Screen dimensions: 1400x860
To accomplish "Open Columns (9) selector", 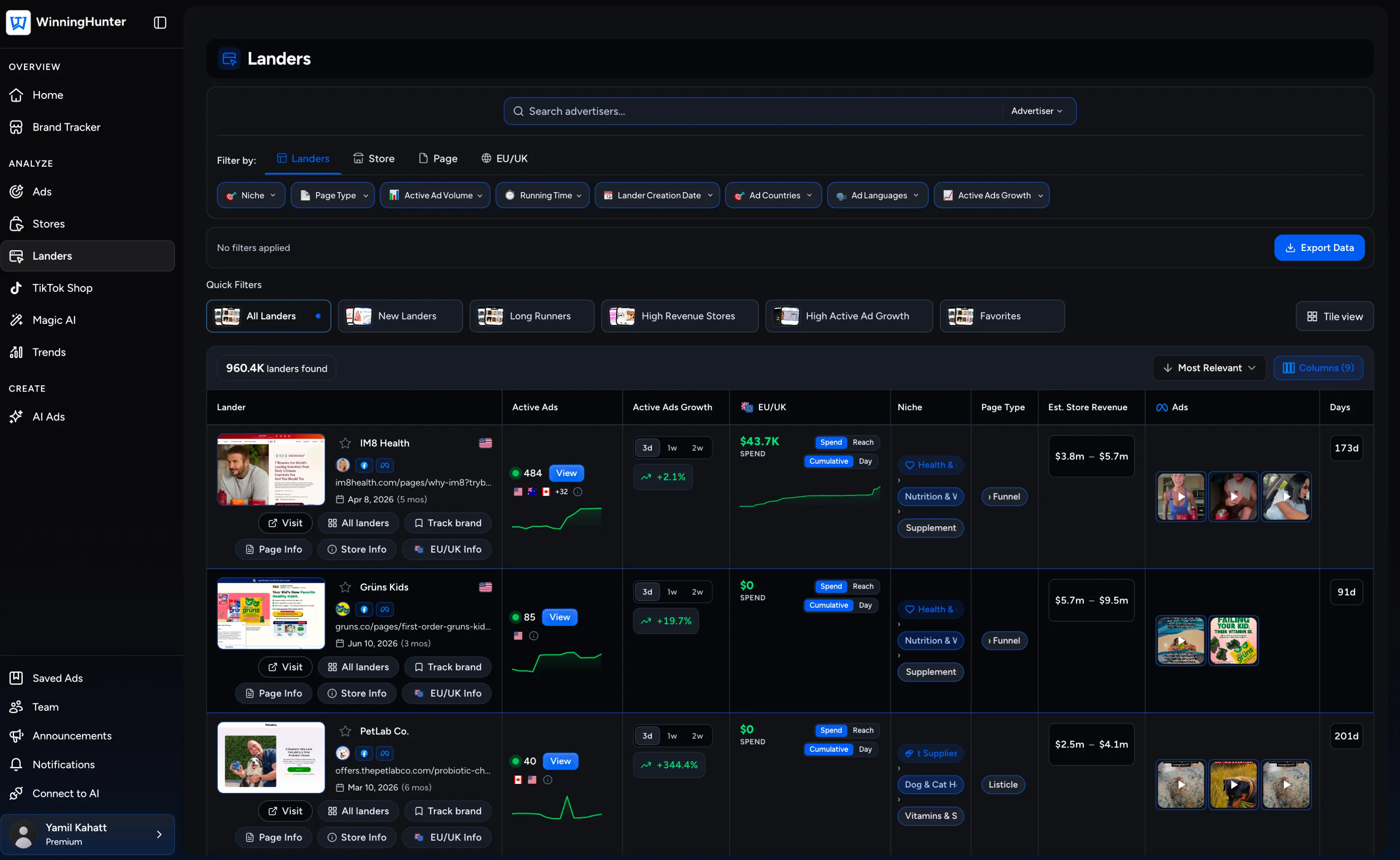I will tap(1318, 368).
